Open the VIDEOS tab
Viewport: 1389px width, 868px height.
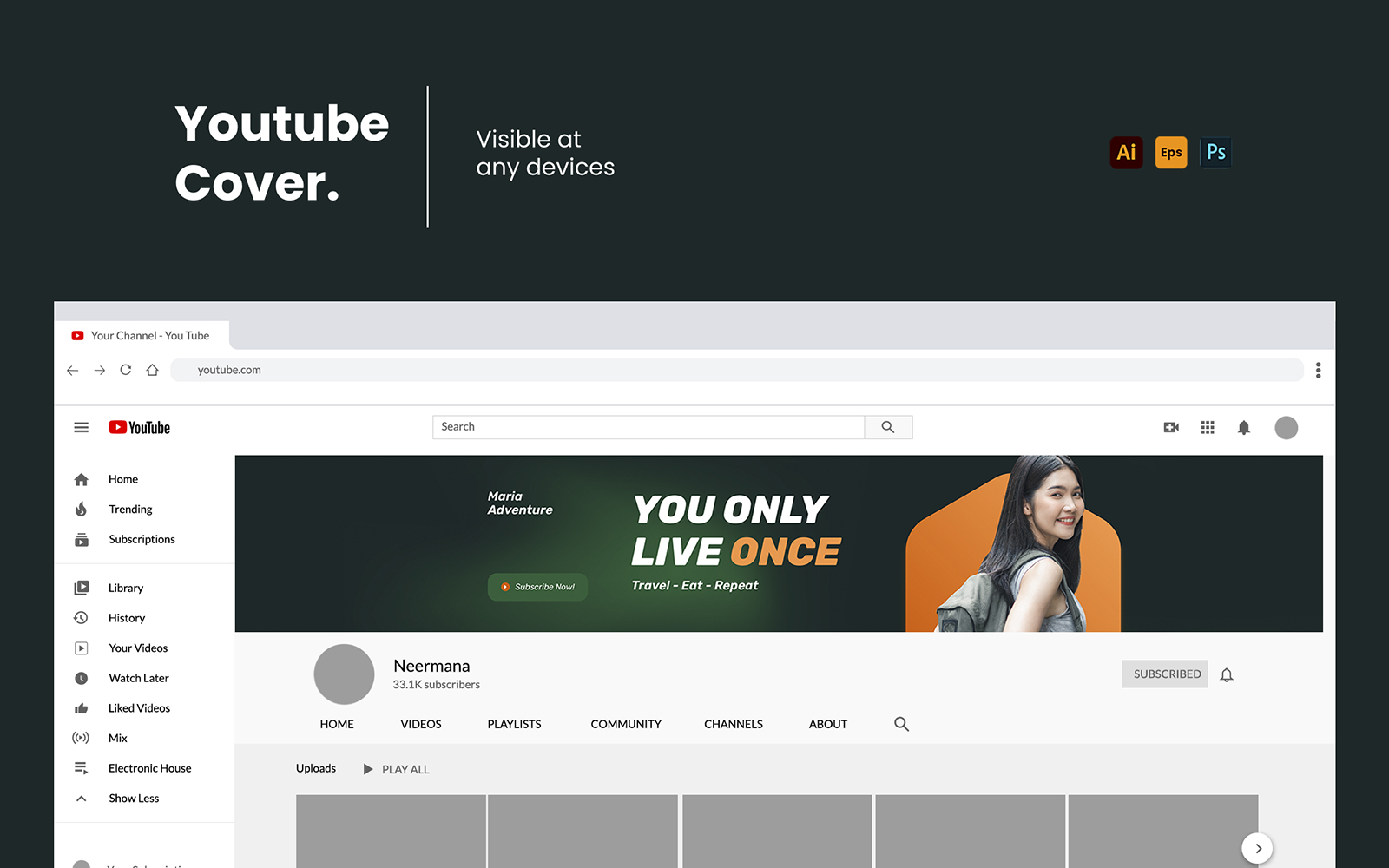[x=421, y=724]
